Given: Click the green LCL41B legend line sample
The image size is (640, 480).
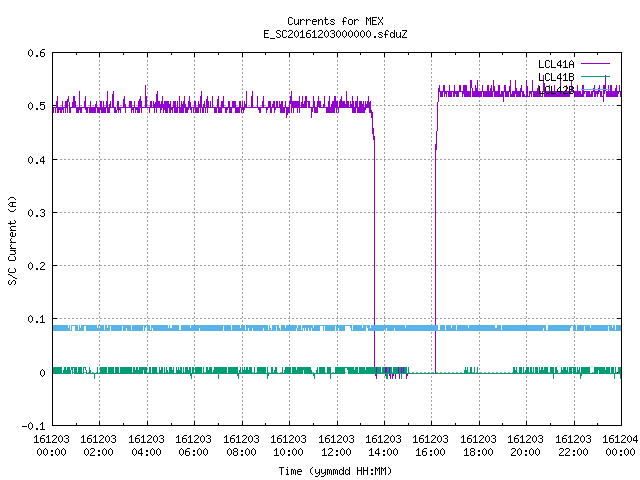Looking at the screenshot, I should 595,76.
